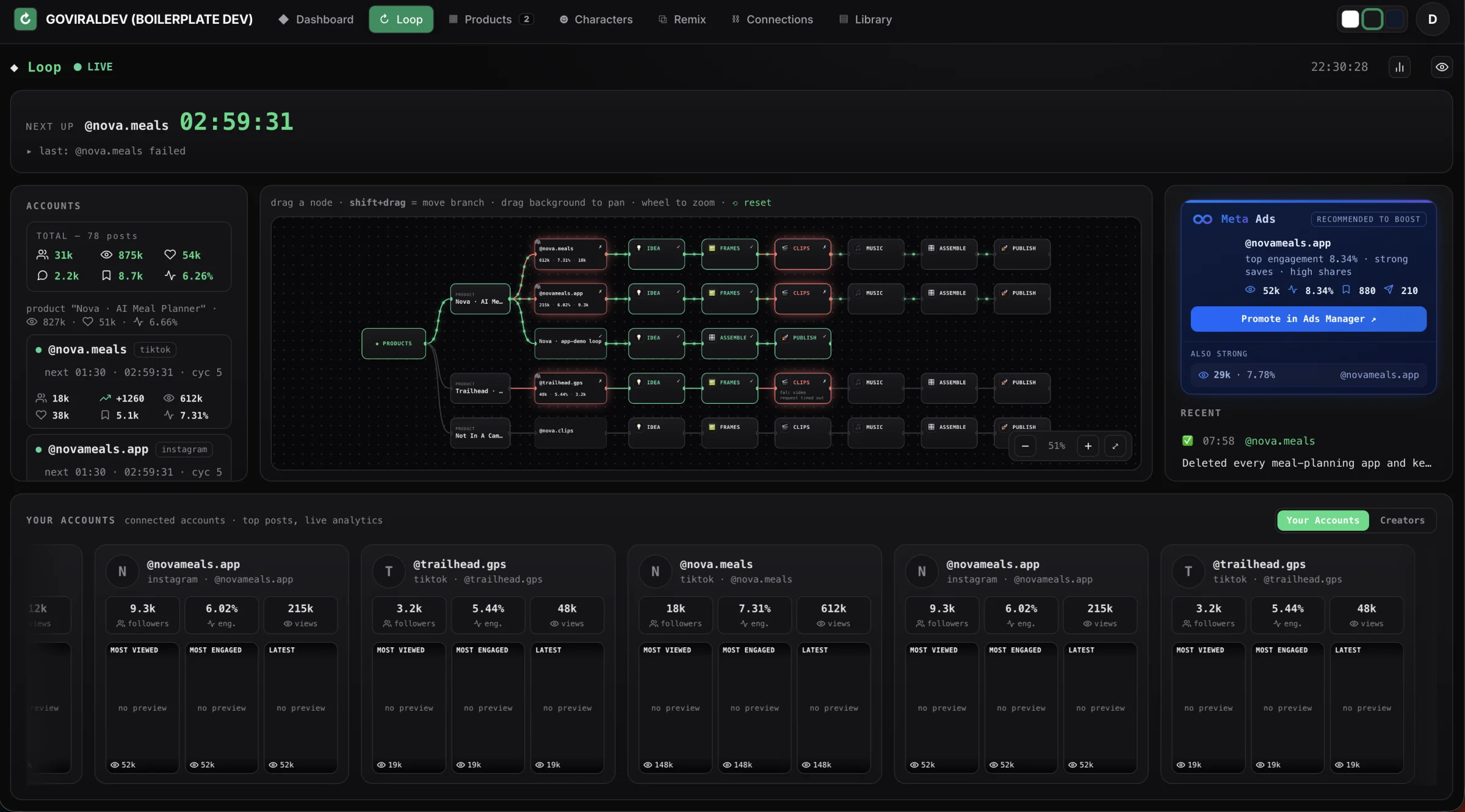Switch to the Remix tab
The image size is (1465, 812).
[x=682, y=20]
